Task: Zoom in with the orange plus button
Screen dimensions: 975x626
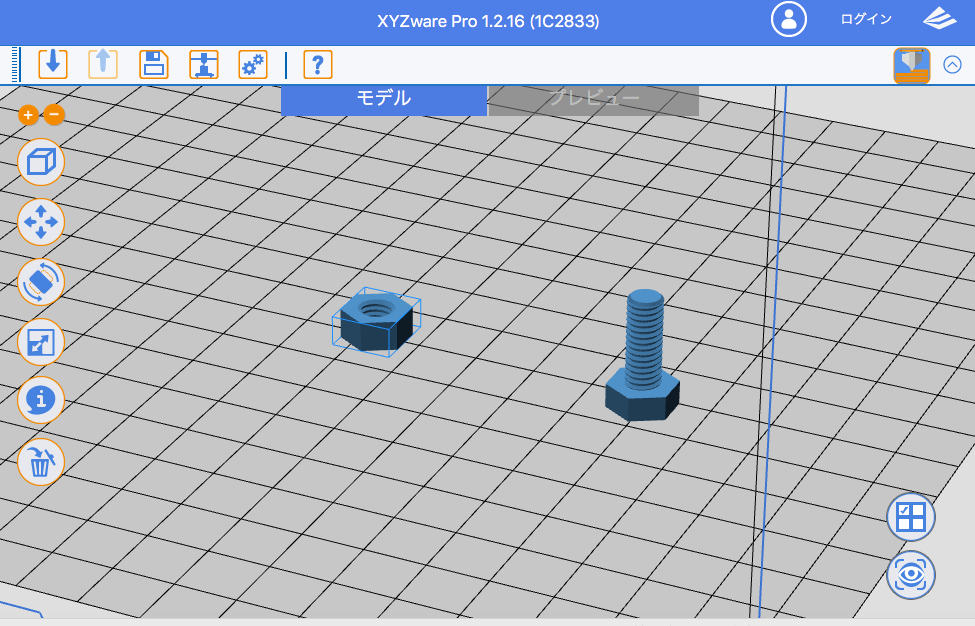Action: coord(28,115)
